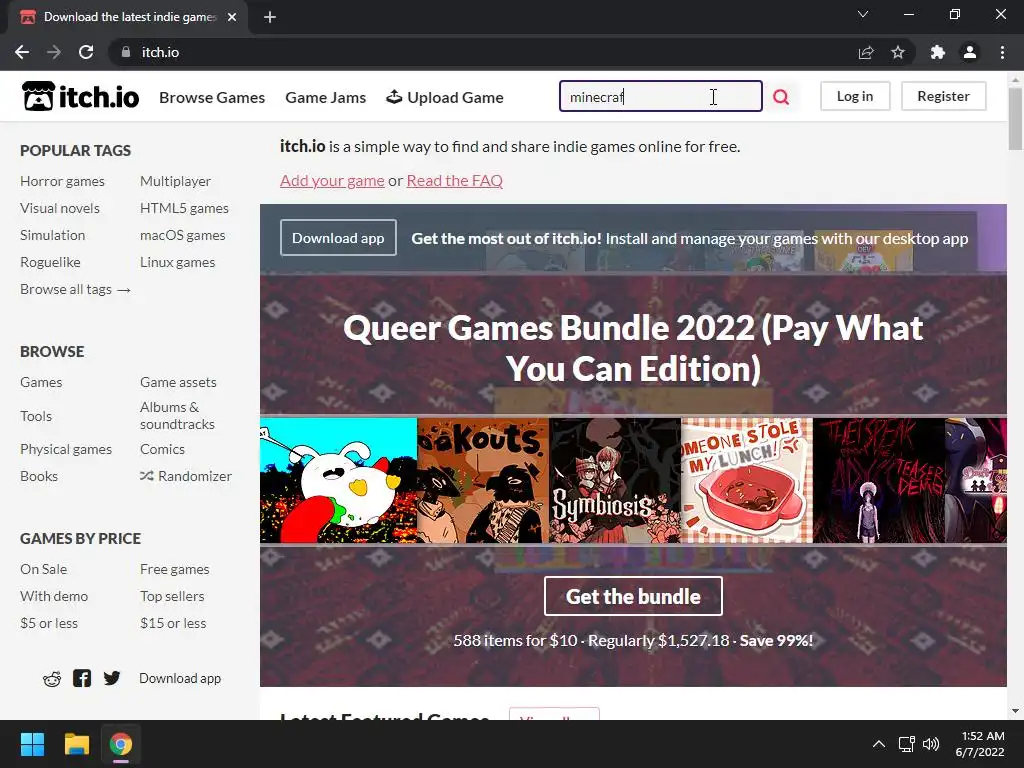View site info lock icon
This screenshot has width=1024, height=768.
coord(126,52)
